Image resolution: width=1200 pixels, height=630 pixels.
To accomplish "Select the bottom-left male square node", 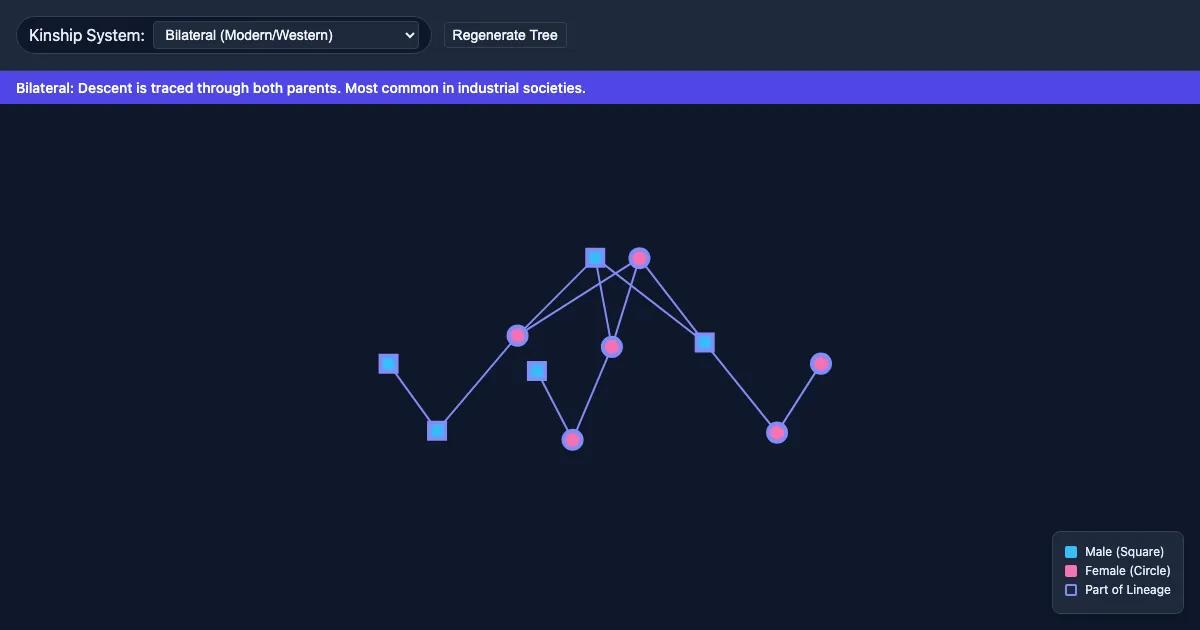I will (x=437, y=431).
